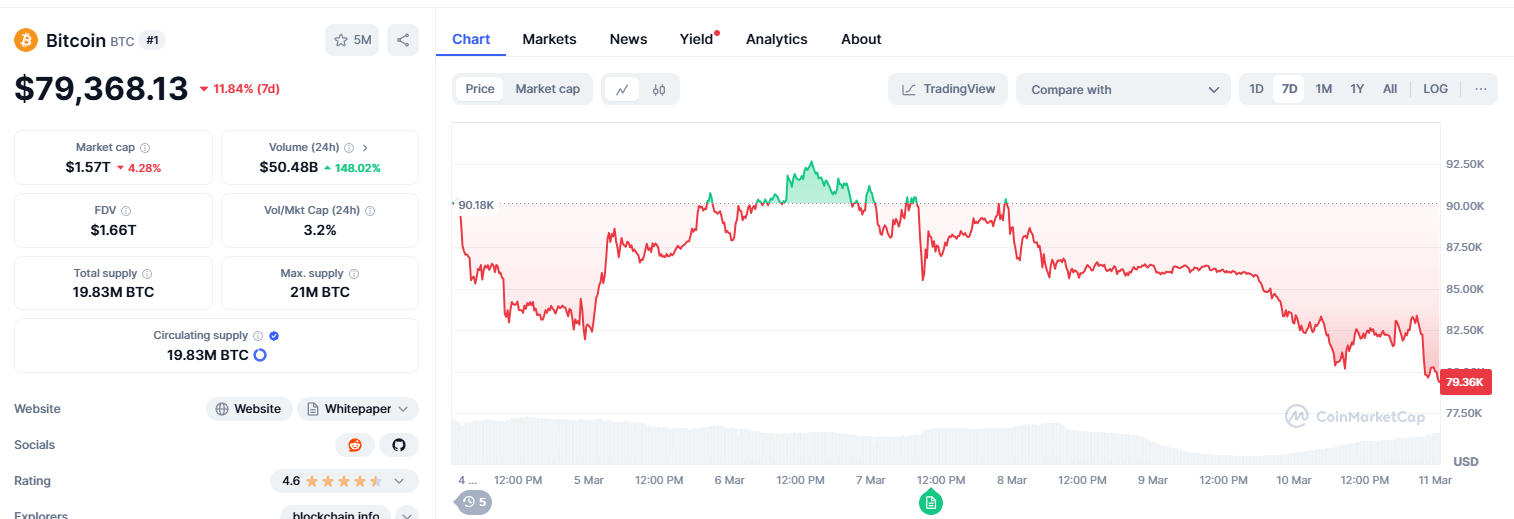Click the green news document chart marker
The image size is (1514, 519).
click(x=931, y=502)
